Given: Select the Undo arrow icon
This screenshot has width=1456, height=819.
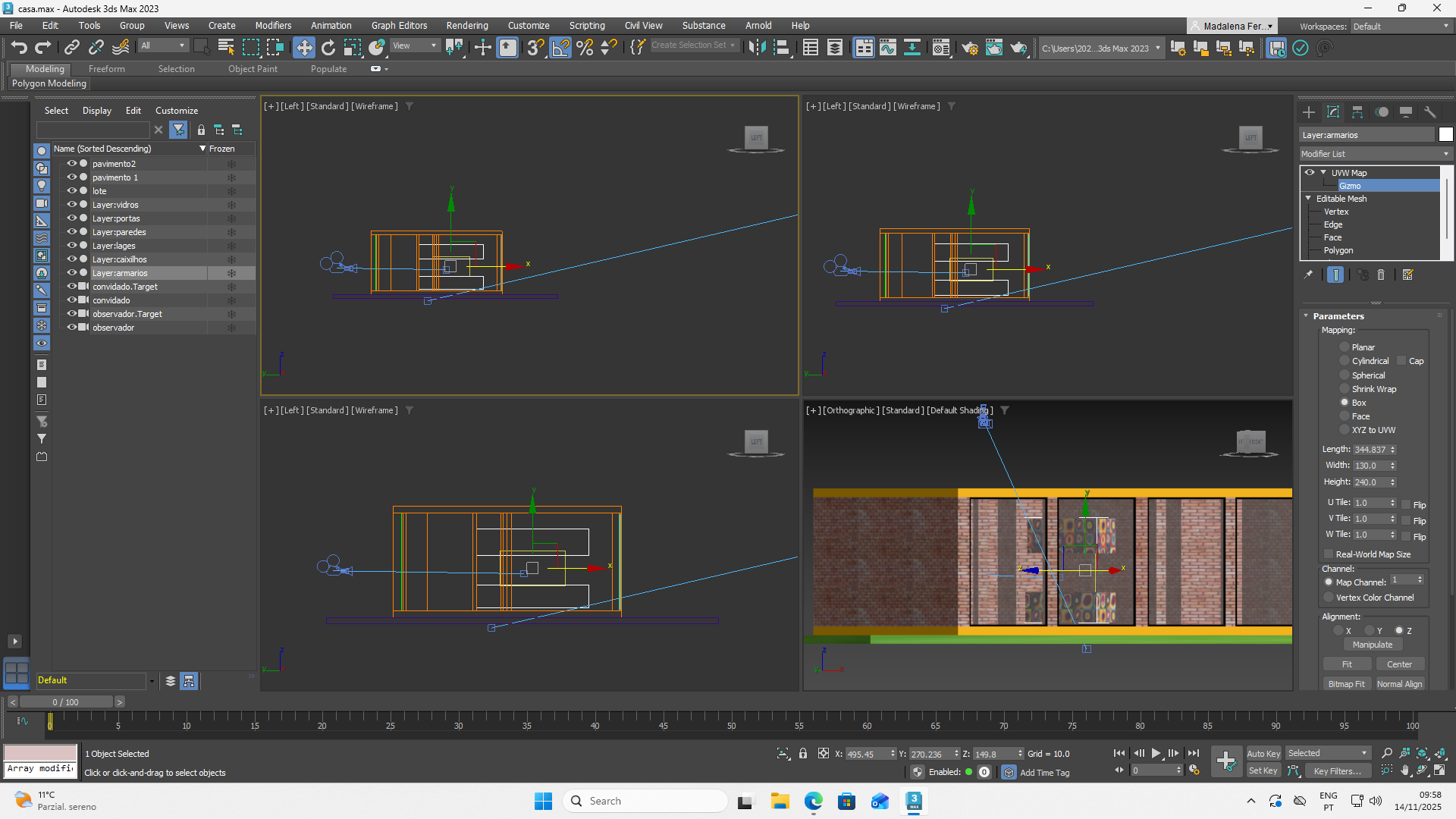Looking at the screenshot, I should (x=19, y=48).
